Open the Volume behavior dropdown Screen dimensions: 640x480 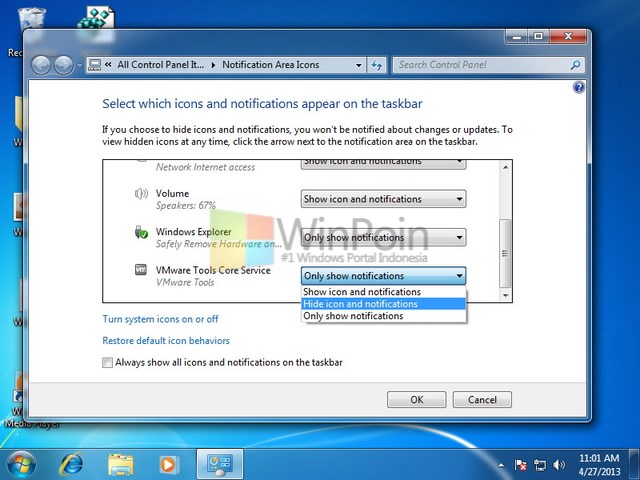coord(383,199)
